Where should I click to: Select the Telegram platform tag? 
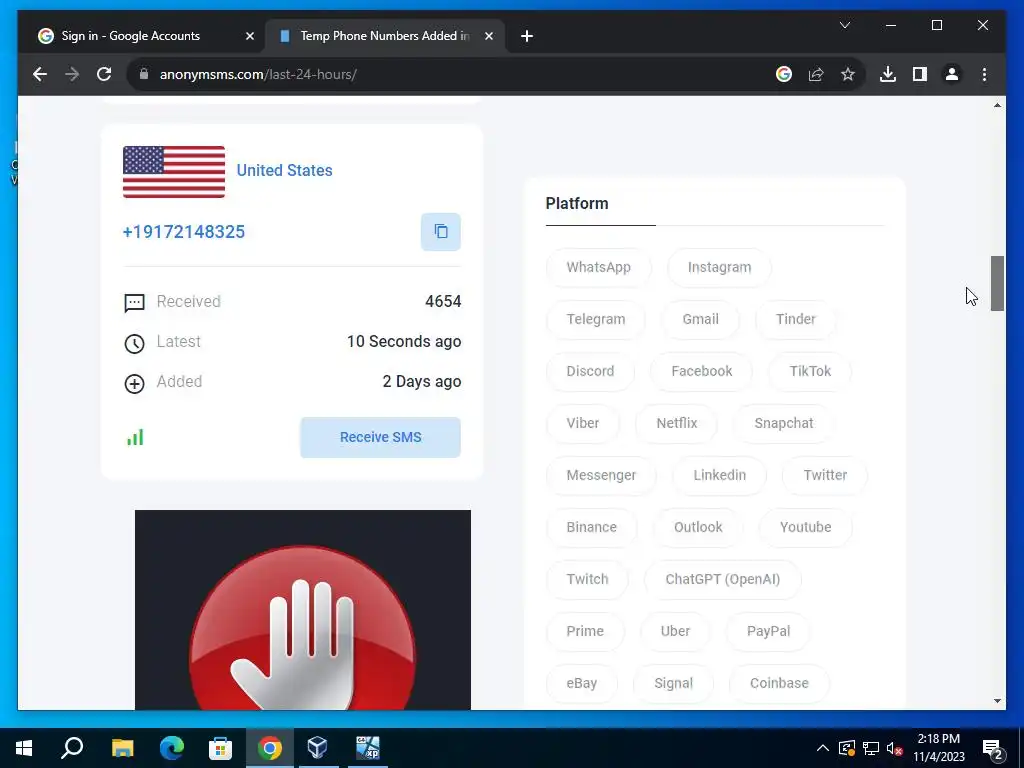click(596, 319)
